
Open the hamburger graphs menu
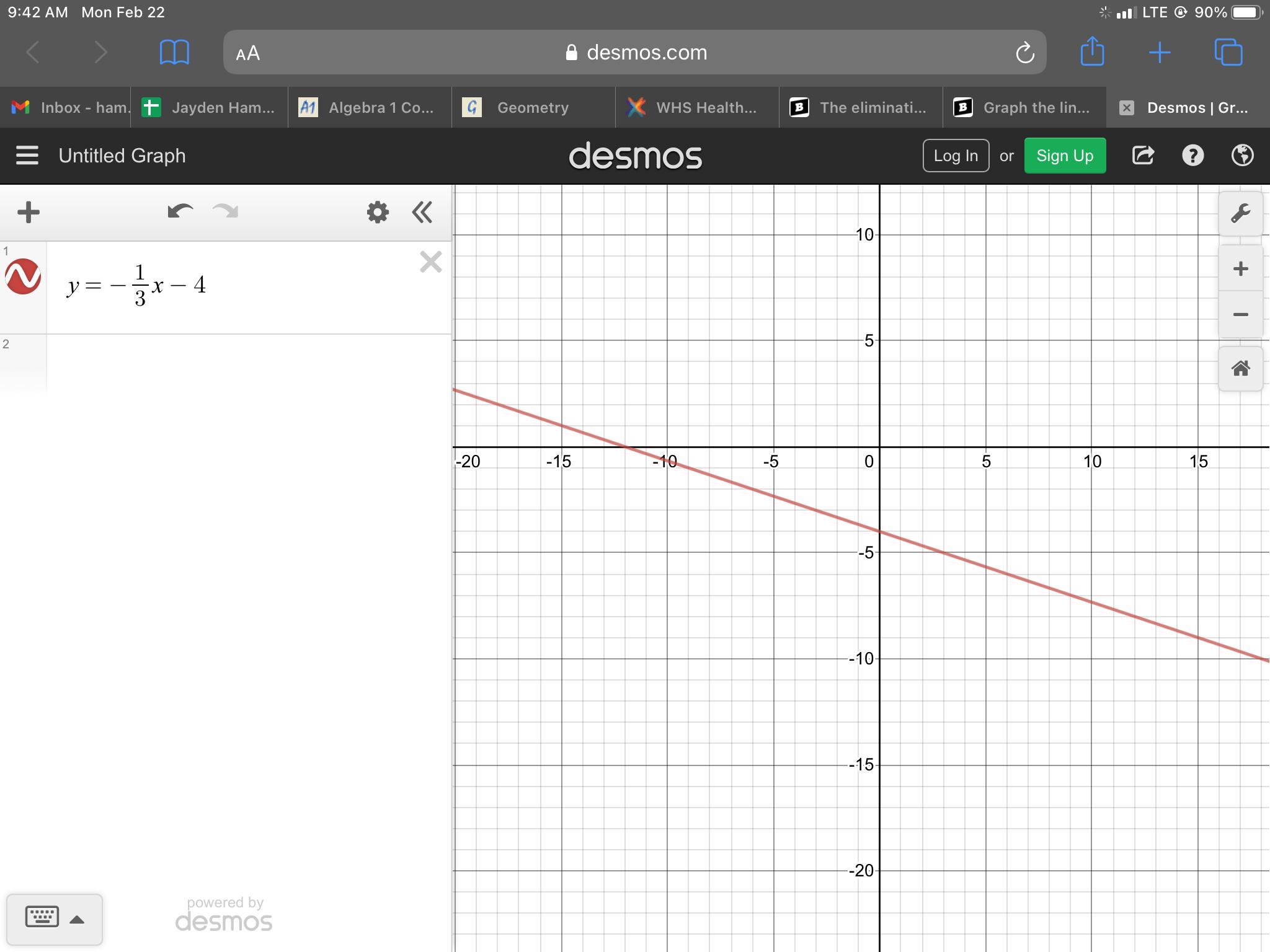(27, 156)
